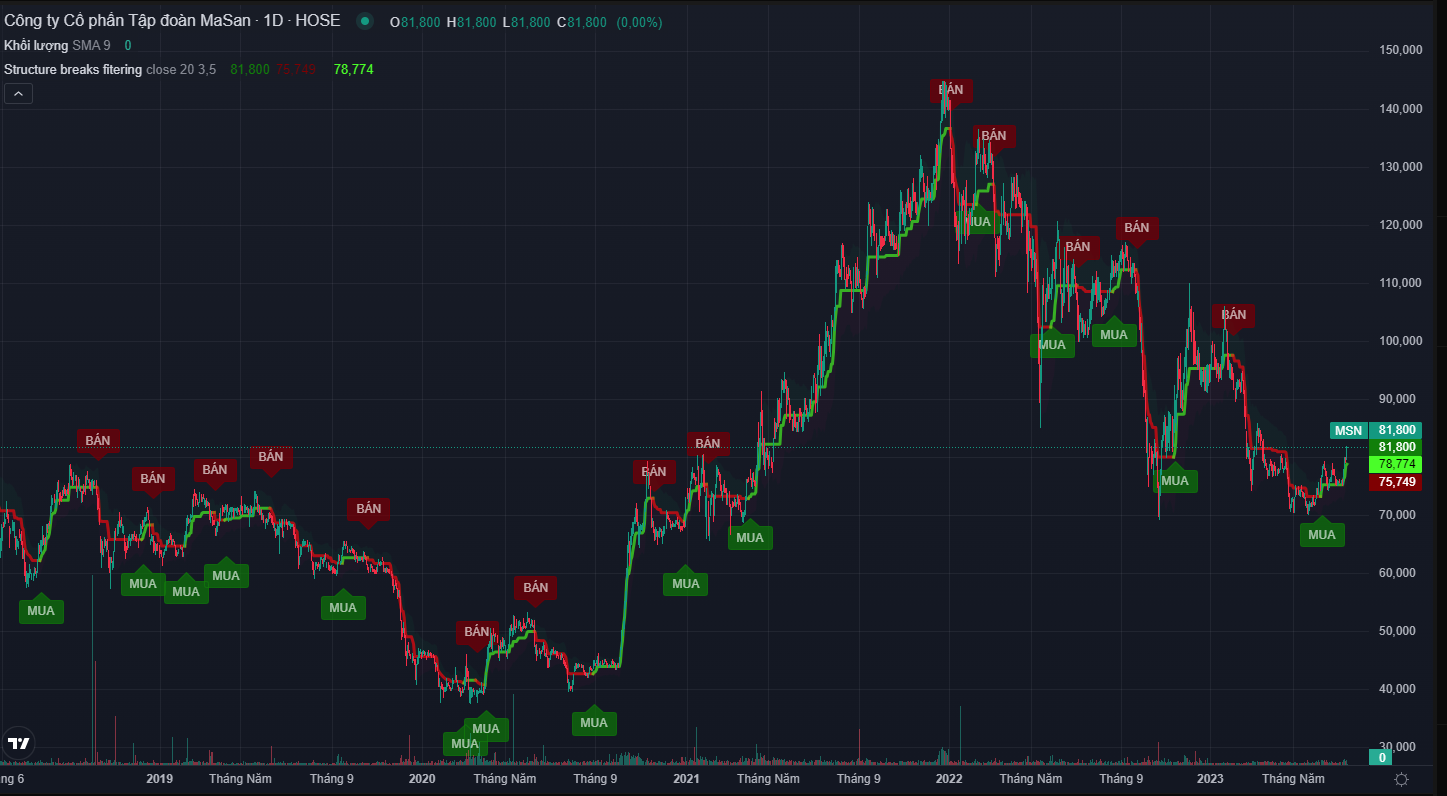Click the 140,000 price axis tick
This screenshot has width=1447, height=796.
click(1400, 108)
